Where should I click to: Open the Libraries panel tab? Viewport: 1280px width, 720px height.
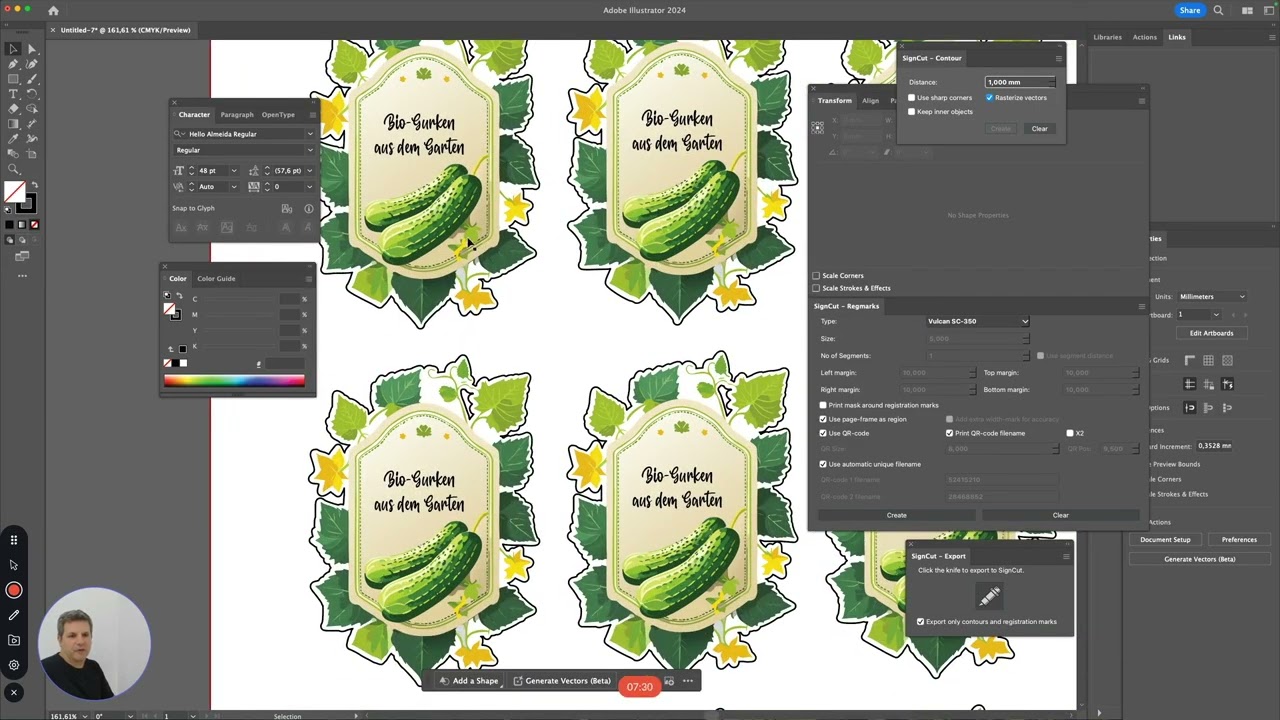coord(1107,37)
